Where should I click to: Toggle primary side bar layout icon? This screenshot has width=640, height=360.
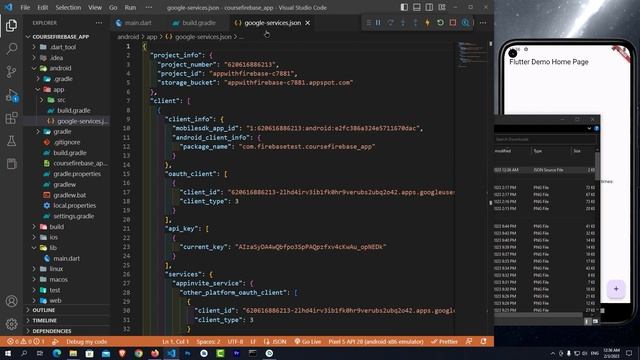point(404,7)
